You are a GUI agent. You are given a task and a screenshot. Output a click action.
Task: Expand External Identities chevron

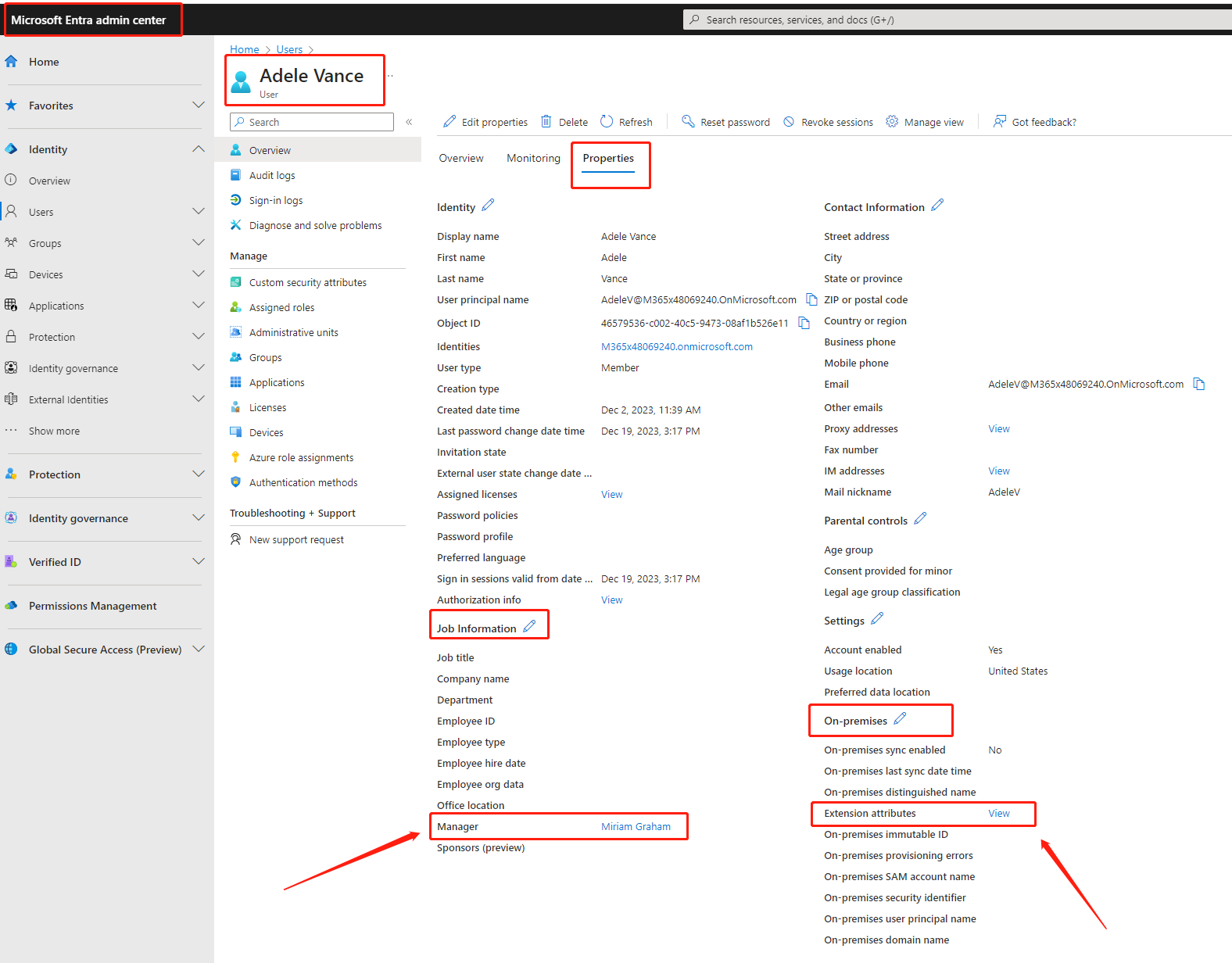click(199, 399)
